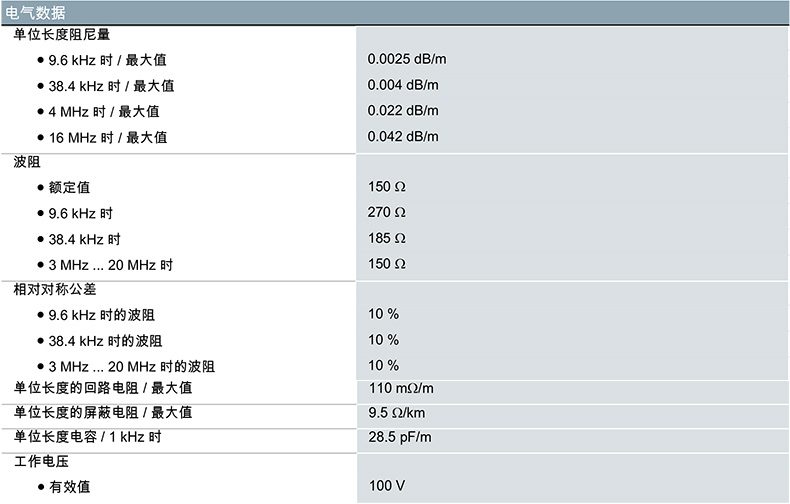Click the 电气数据 section header
Image resolution: width=790 pixels, height=504 pixels.
click(x=36, y=12)
